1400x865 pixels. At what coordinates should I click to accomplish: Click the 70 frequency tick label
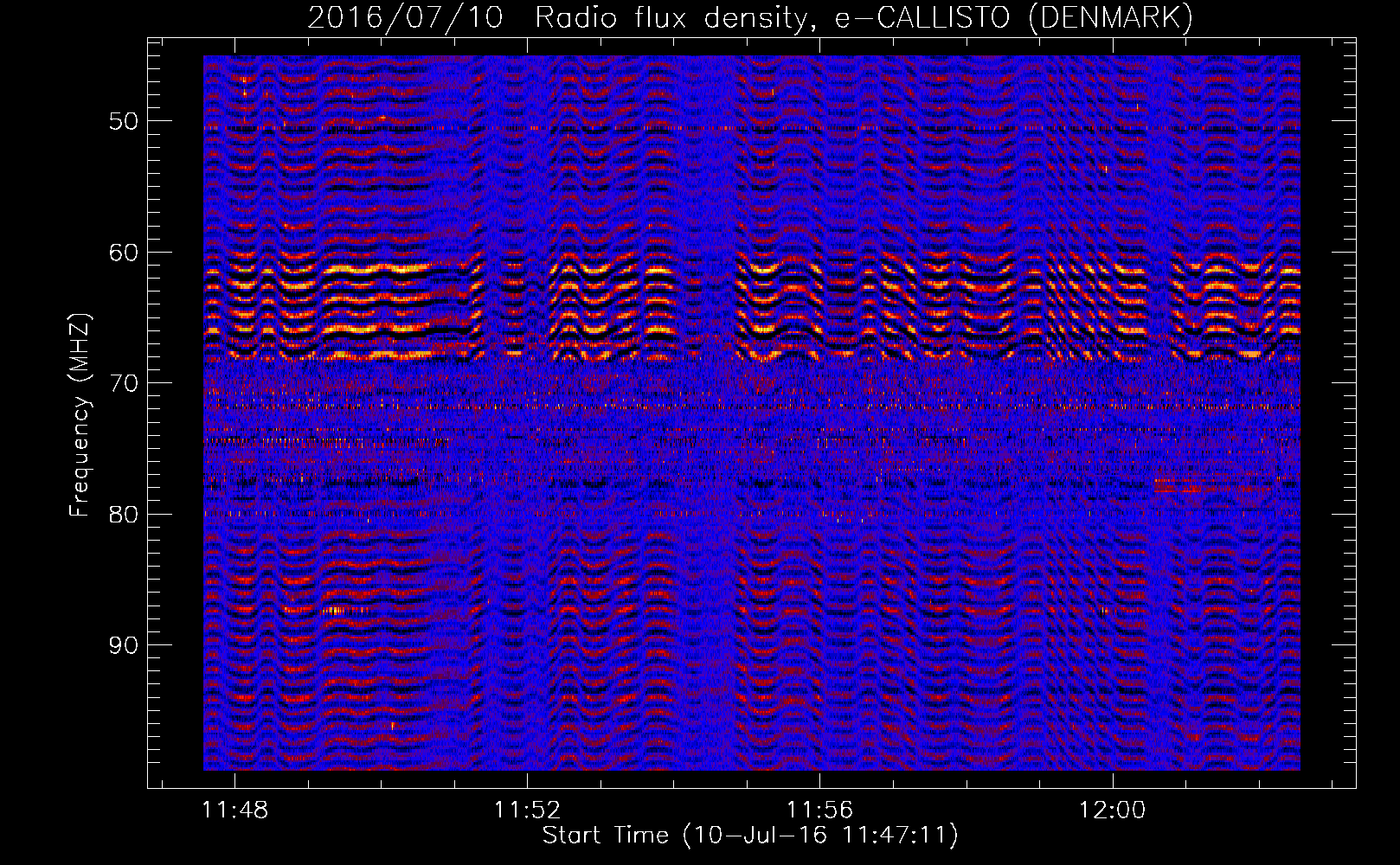point(124,383)
